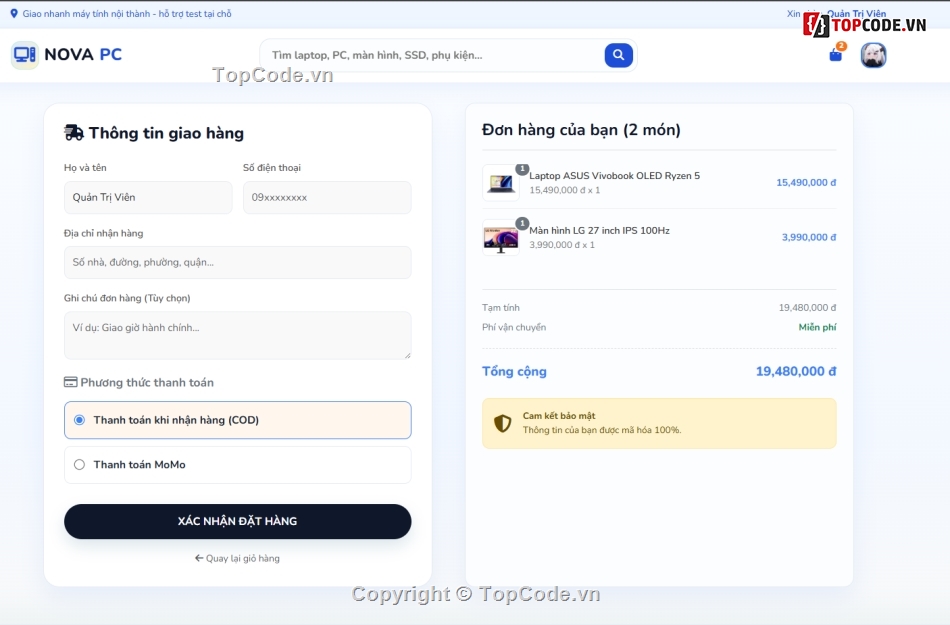Click the back arrow icon beside Quay lại giỏ hàng
This screenshot has height=625, width=950.
coord(199,558)
